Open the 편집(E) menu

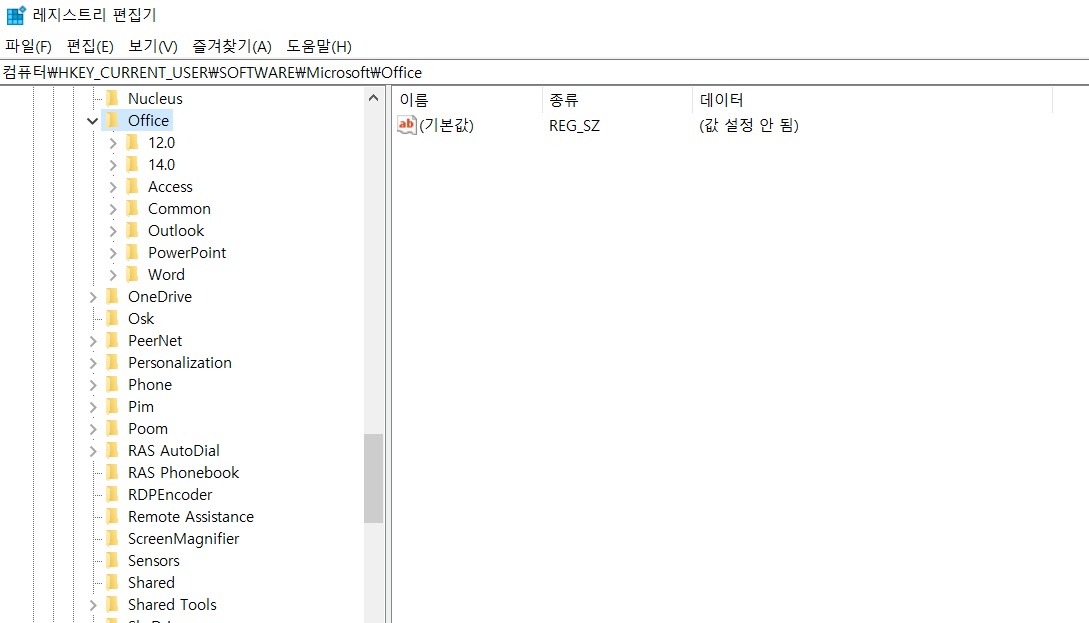(x=90, y=47)
